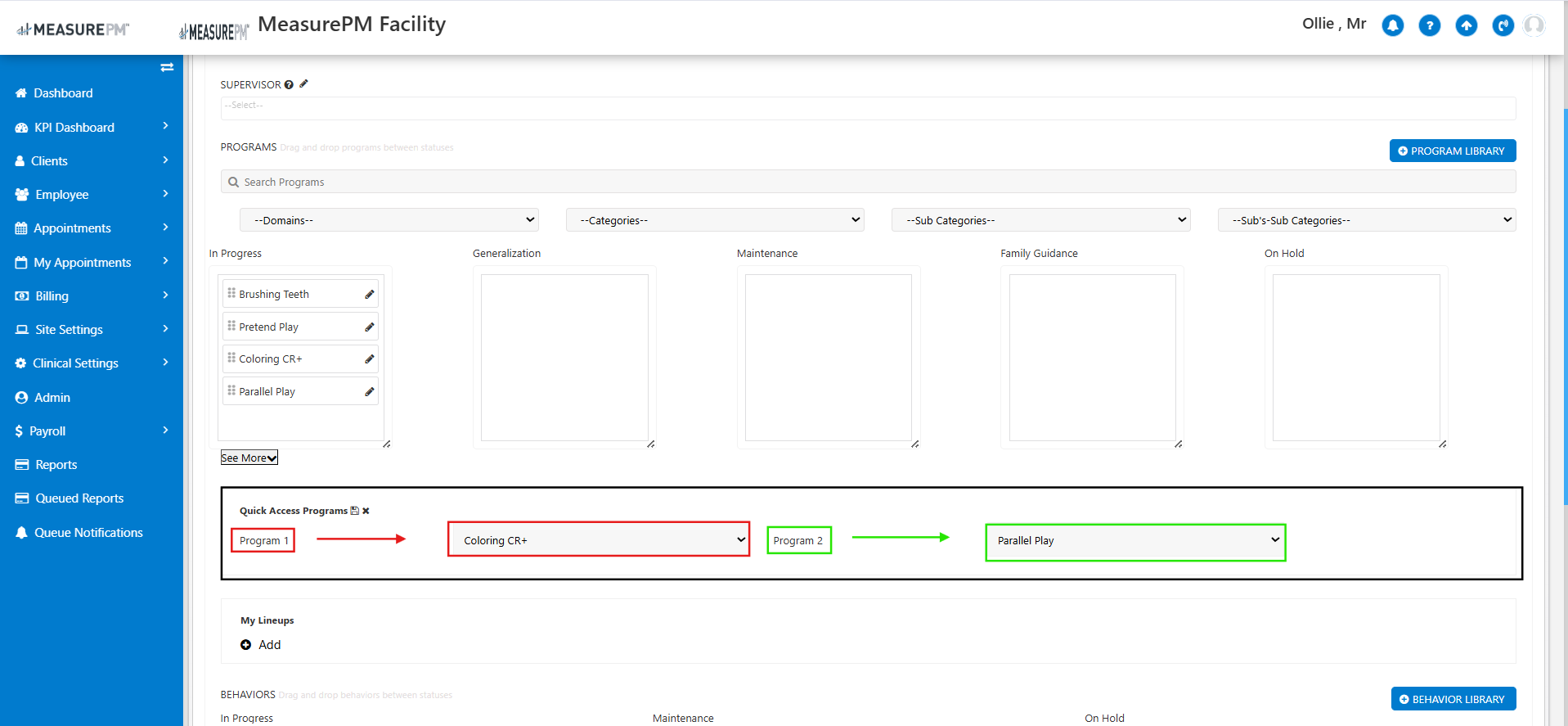Expand the Appointments menu chevron

tap(165, 227)
